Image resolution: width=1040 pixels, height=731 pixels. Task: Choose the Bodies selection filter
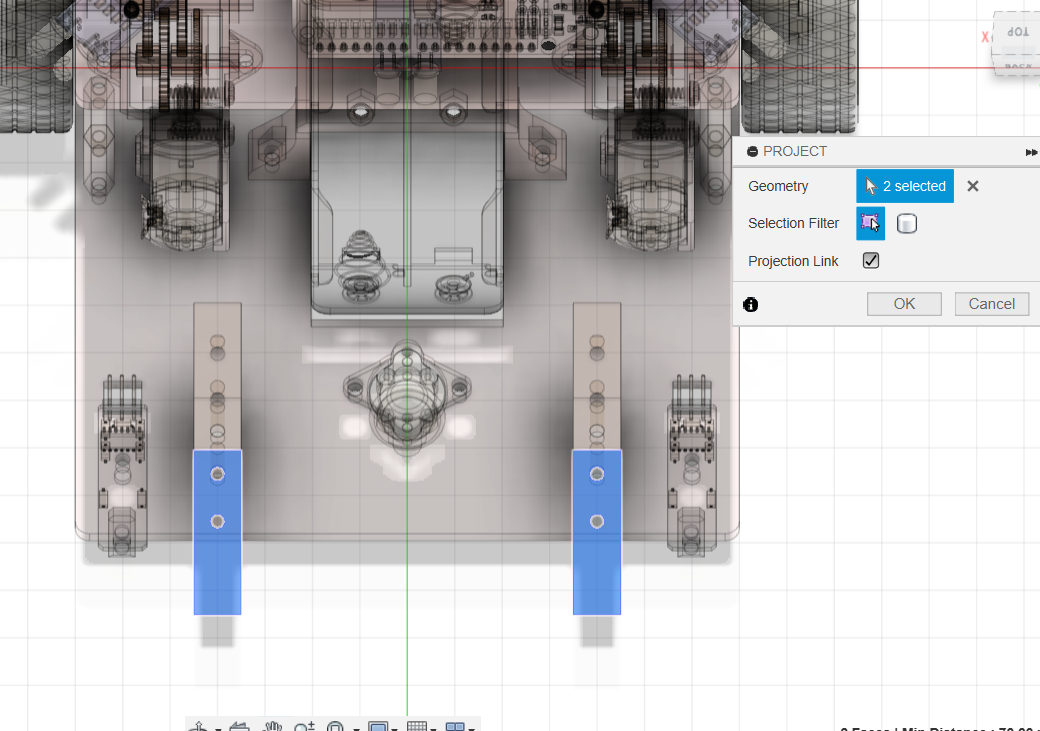pos(907,223)
